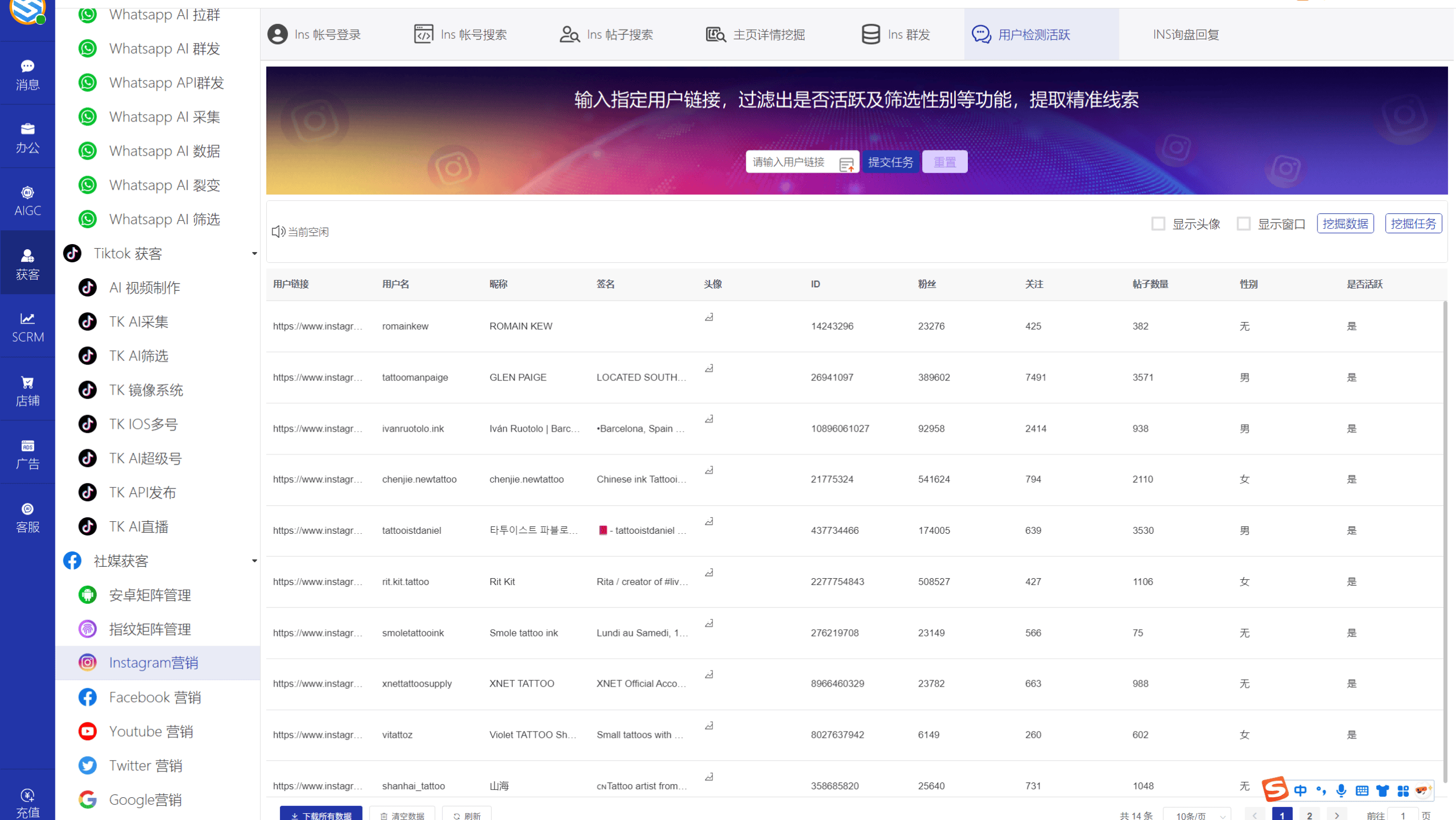Open Facebook 营销 in the sidebar
The image size is (1456, 820).
(x=88, y=697)
